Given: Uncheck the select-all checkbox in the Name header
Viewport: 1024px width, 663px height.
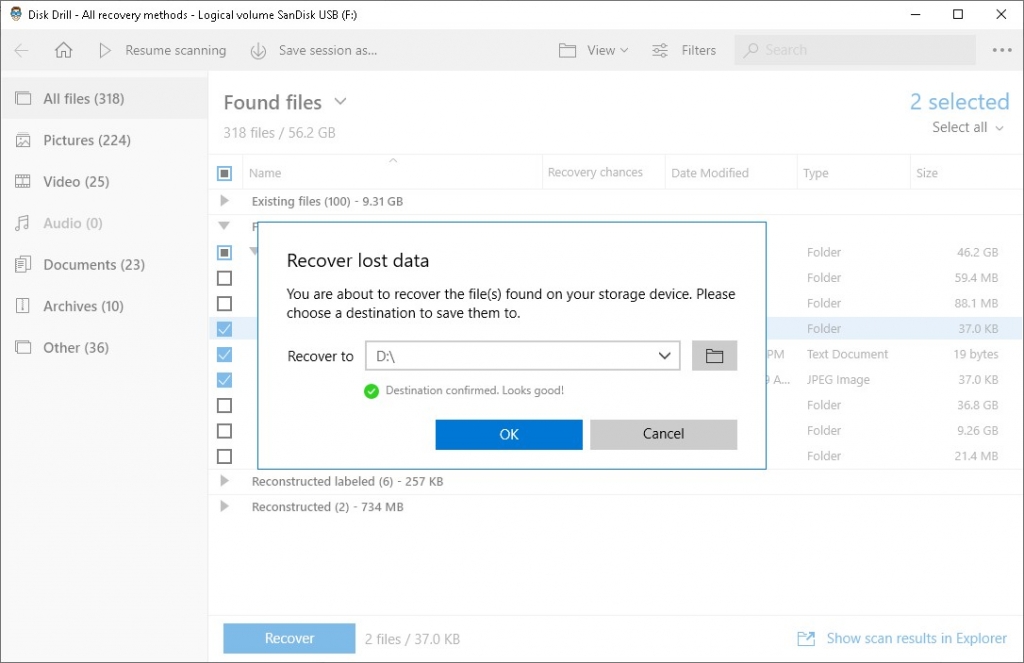Looking at the screenshot, I should tap(225, 172).
